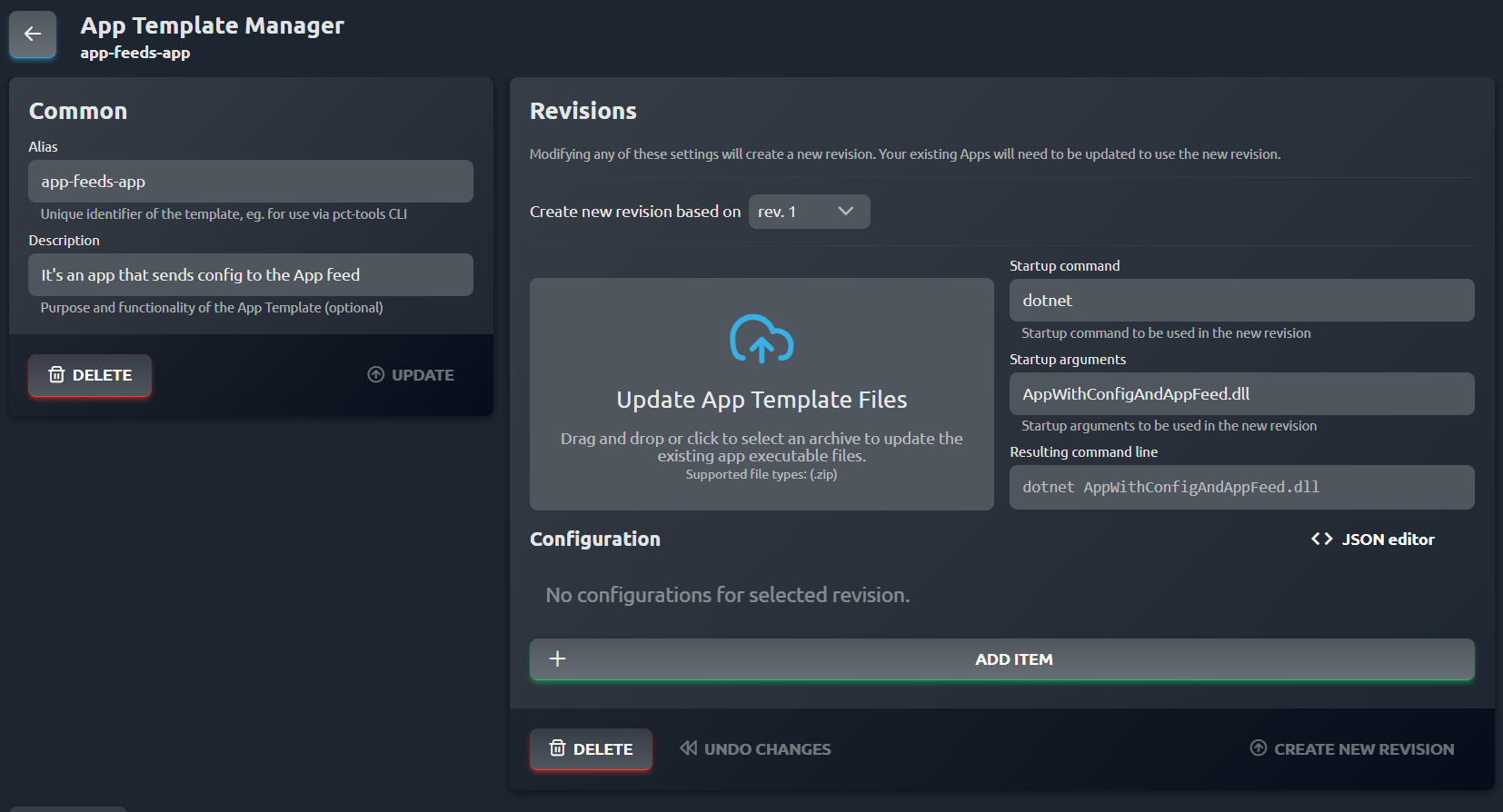Click the Update button in Common panel

coord(411,375)
